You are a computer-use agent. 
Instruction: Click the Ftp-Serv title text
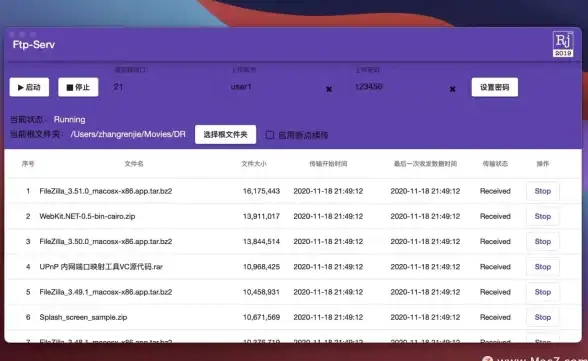click(x=34, y=45)
